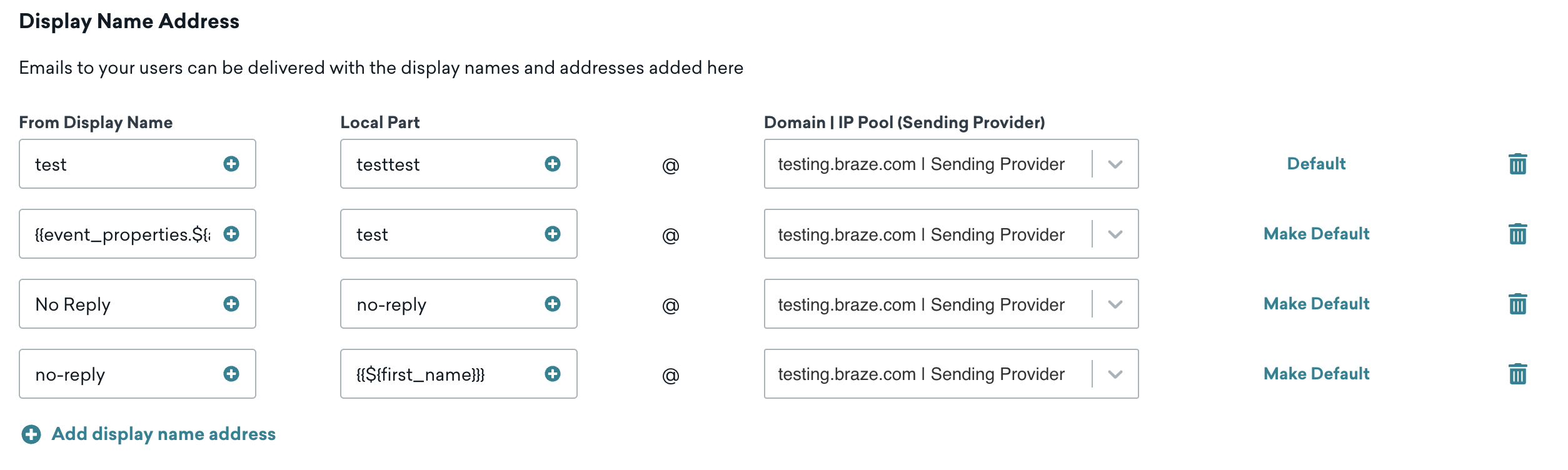Open domain dropdown for second row
Viewport: 1568px width, 470px height.
(1115, 234)
